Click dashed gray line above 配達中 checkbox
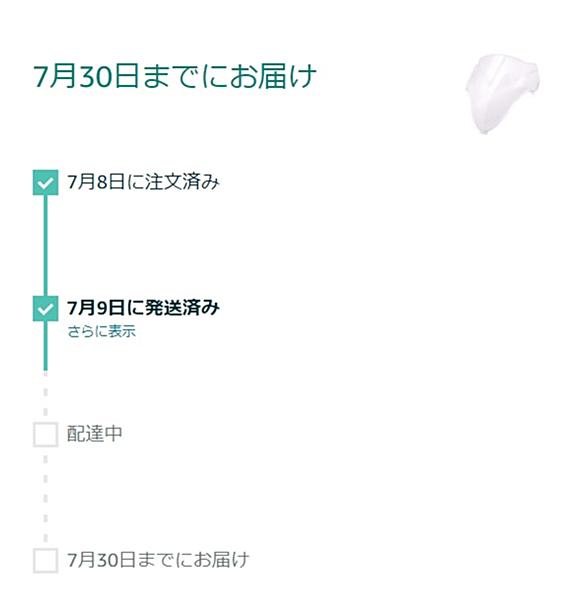 click(x=46, y=397)
